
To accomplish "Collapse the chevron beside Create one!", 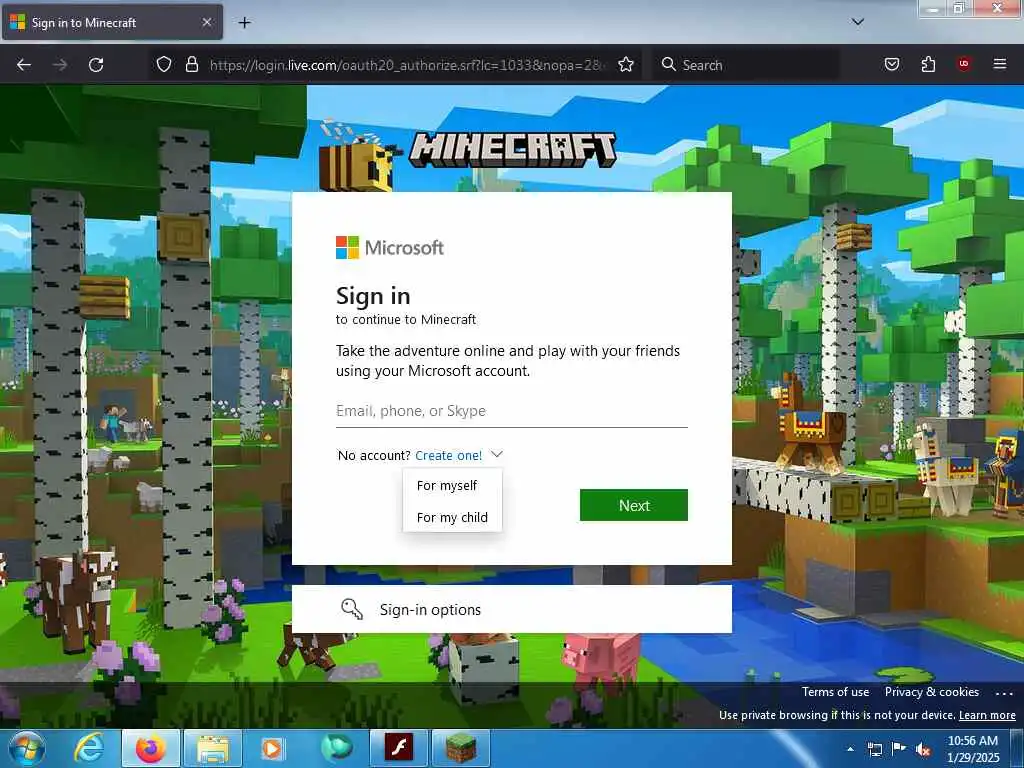I will point(496,455).
